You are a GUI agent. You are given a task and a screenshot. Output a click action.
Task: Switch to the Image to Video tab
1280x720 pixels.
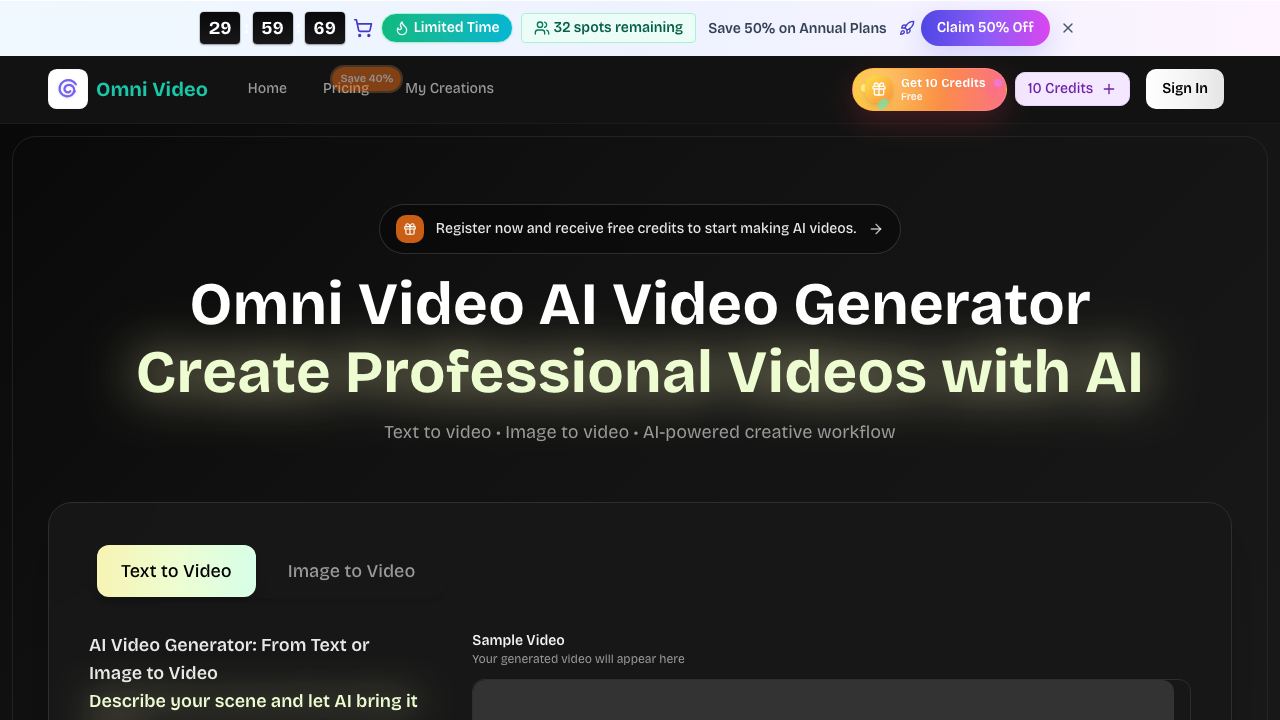(351, 571)
